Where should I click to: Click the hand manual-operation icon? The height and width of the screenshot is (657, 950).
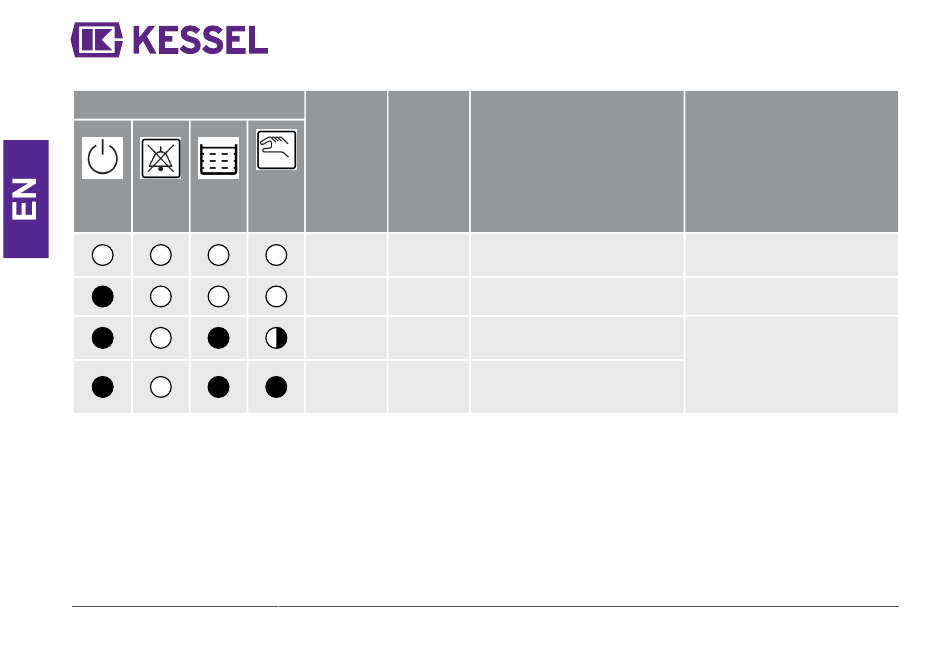pos(276,149)
